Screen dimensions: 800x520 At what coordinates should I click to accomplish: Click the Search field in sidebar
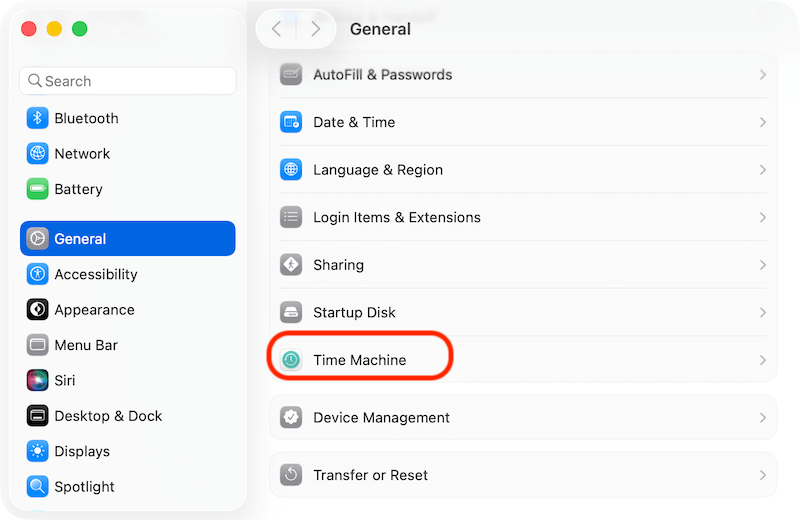[128, 81]
